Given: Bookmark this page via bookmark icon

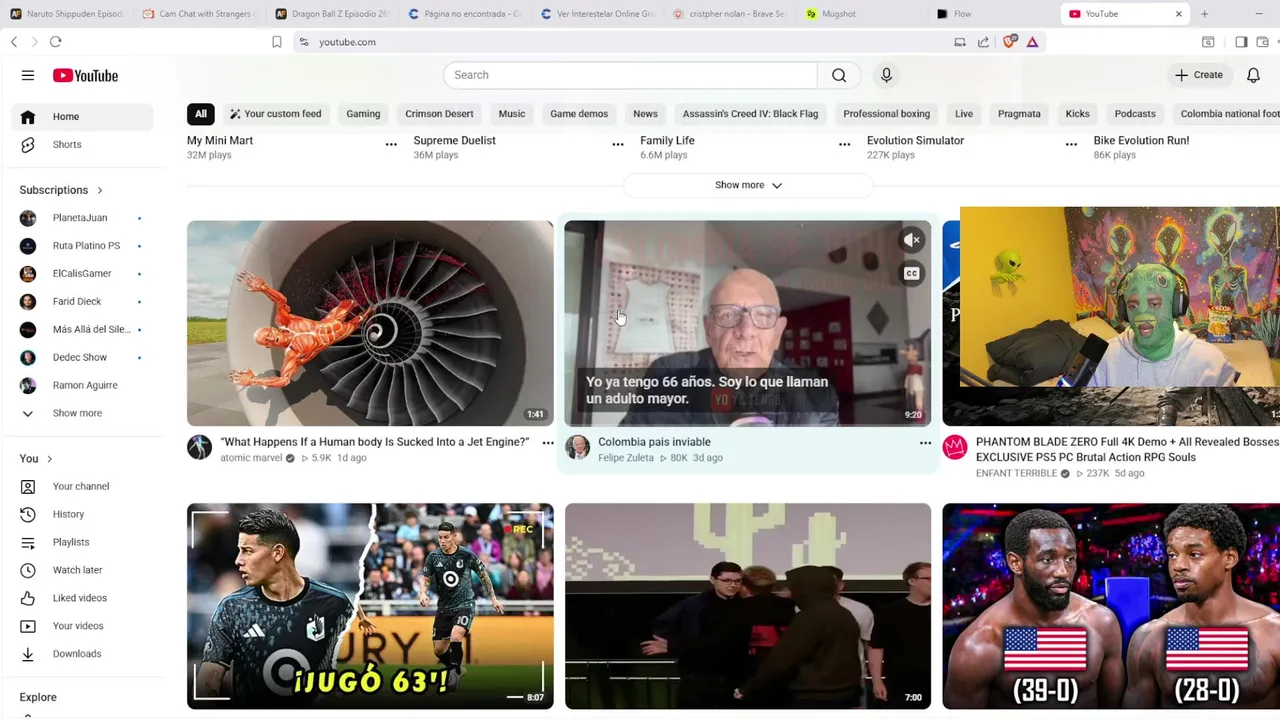Looking at the screenshot, I should click(x=277, y=42).
